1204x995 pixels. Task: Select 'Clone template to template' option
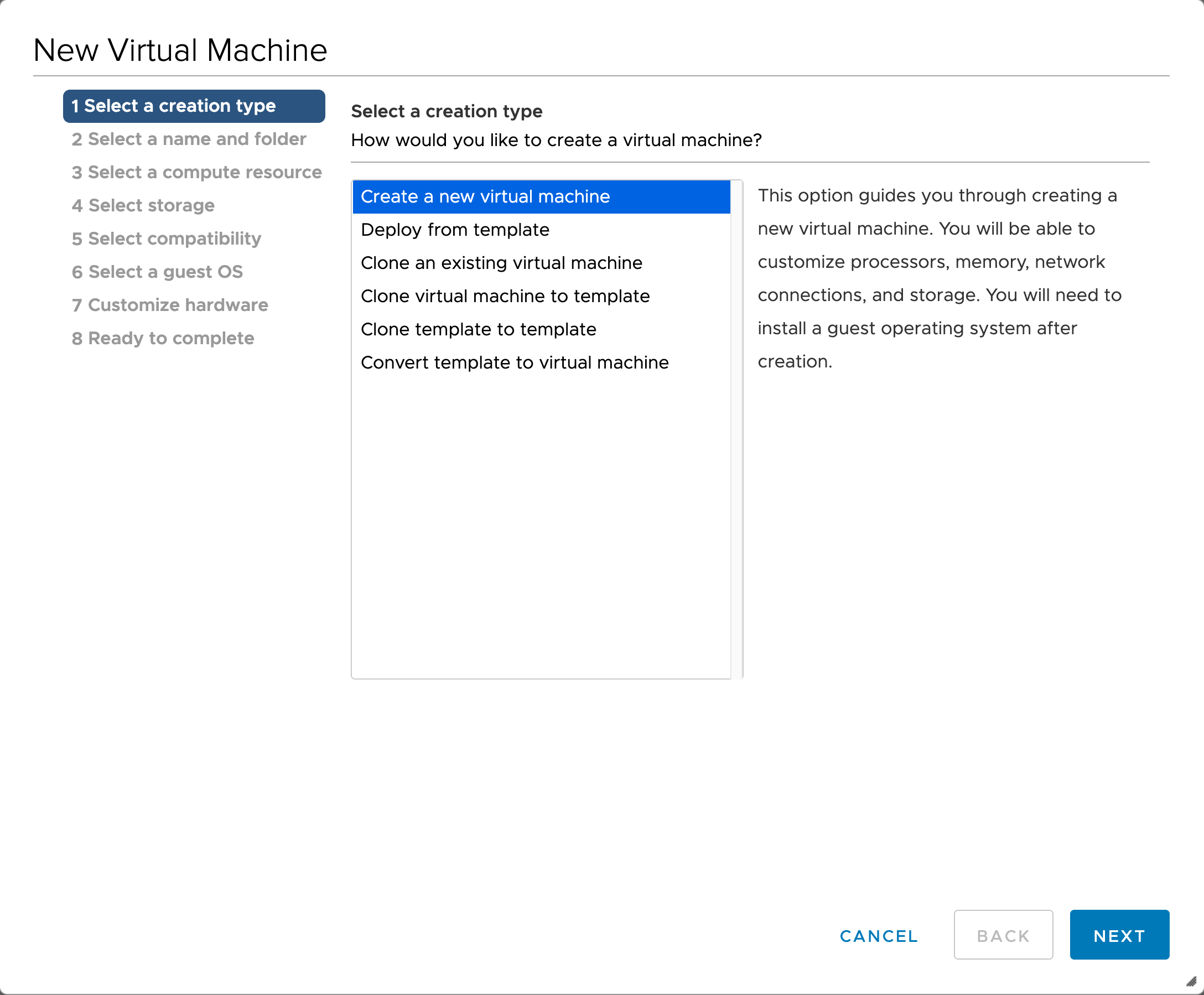(478, 329)
